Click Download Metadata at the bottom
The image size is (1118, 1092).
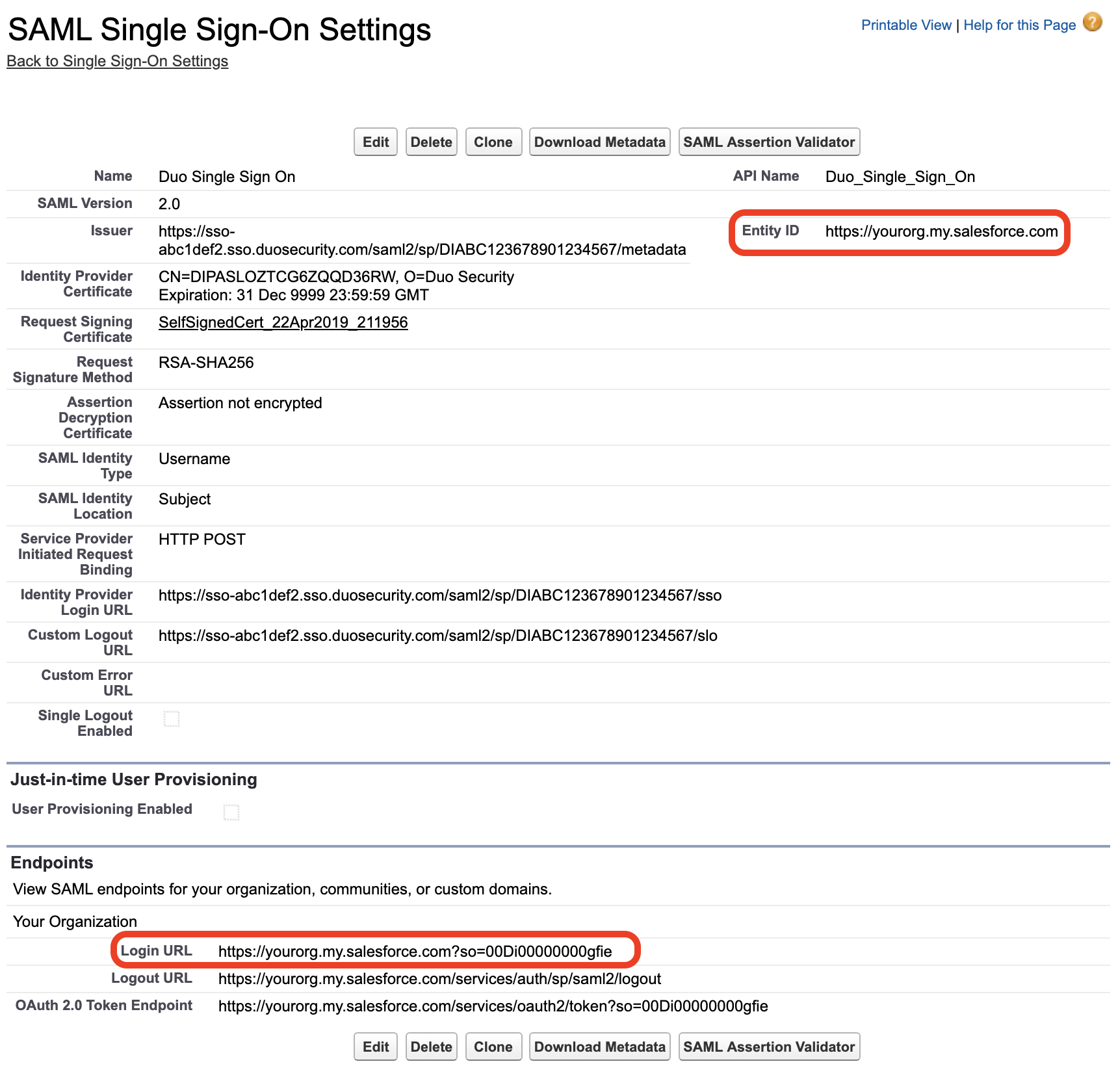[599, 1046]
